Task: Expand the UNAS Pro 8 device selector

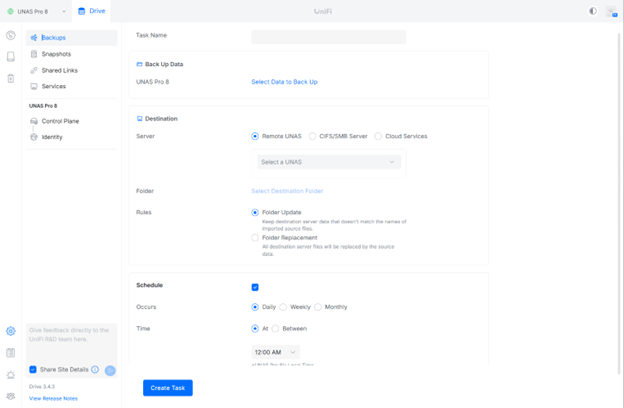Action: (x=36, y=12)
